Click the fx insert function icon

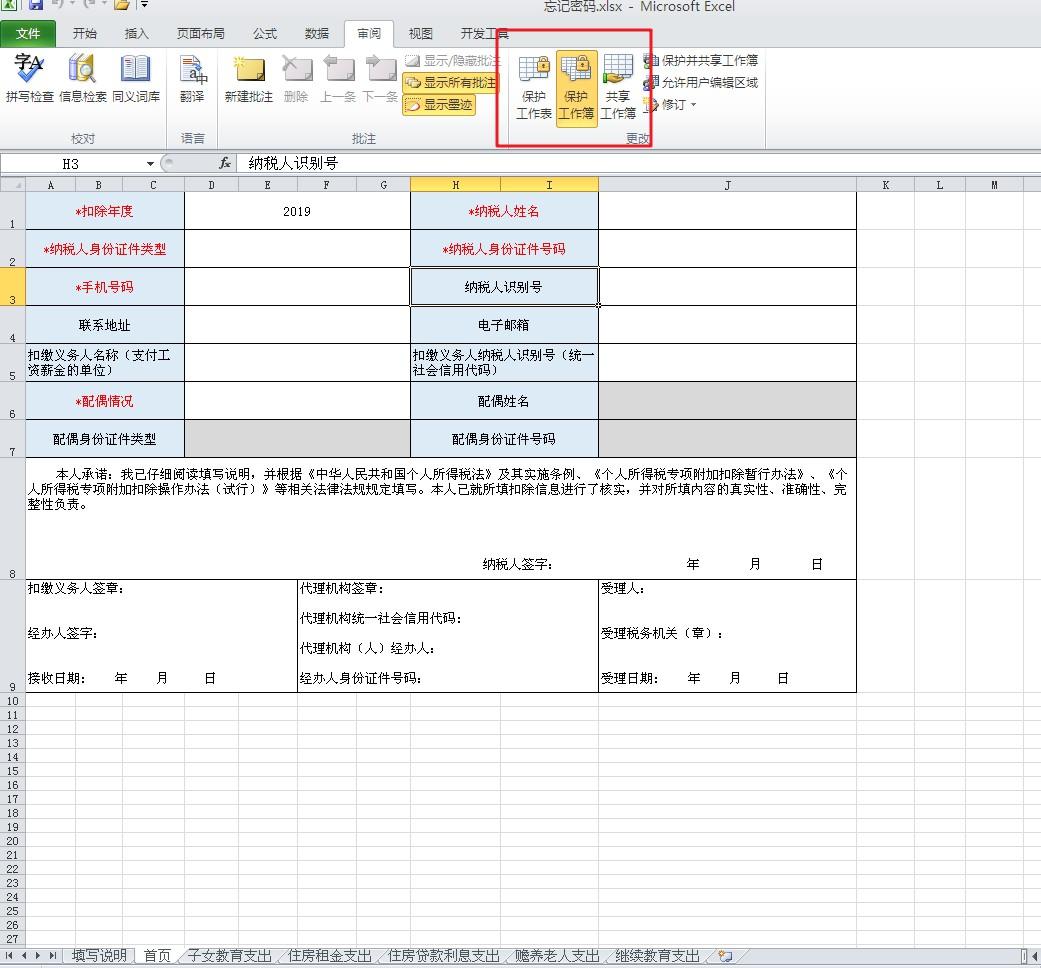(225, 163)
